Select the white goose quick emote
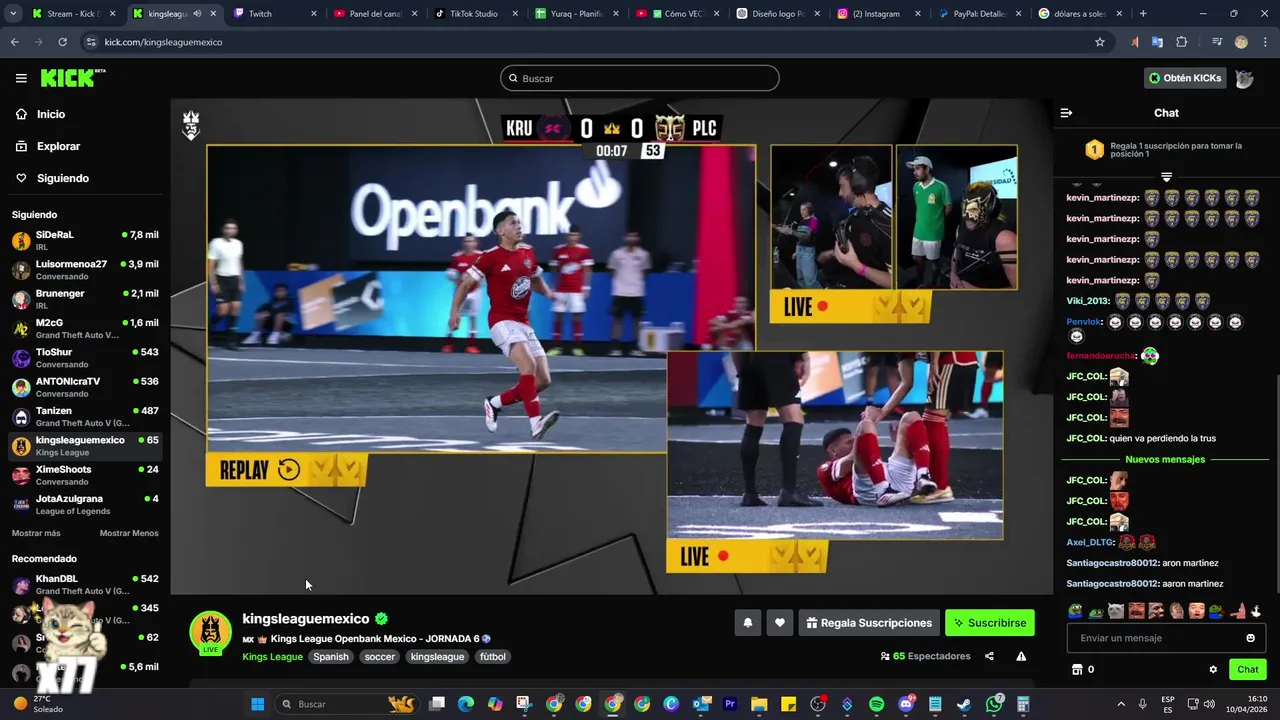 [x=1256, y=611]
